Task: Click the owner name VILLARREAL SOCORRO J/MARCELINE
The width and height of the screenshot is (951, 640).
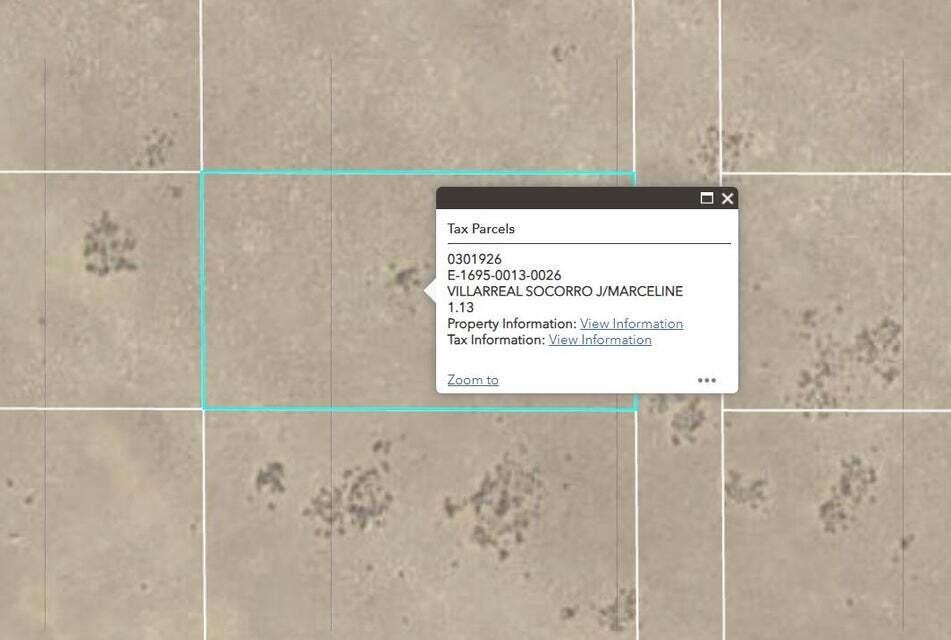Action: (x=565, y=291)
